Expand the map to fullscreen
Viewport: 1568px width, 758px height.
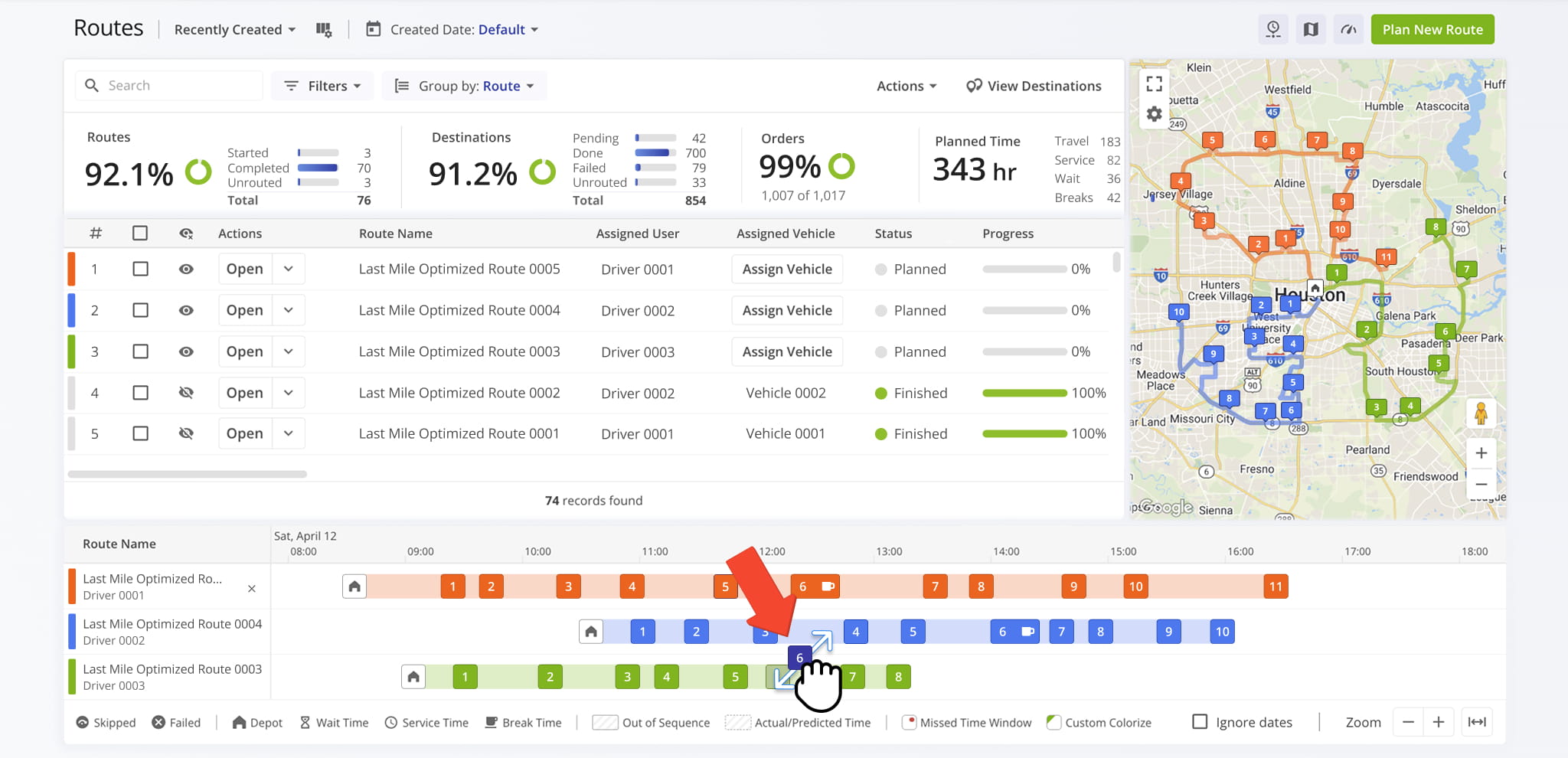point(1154,83)
